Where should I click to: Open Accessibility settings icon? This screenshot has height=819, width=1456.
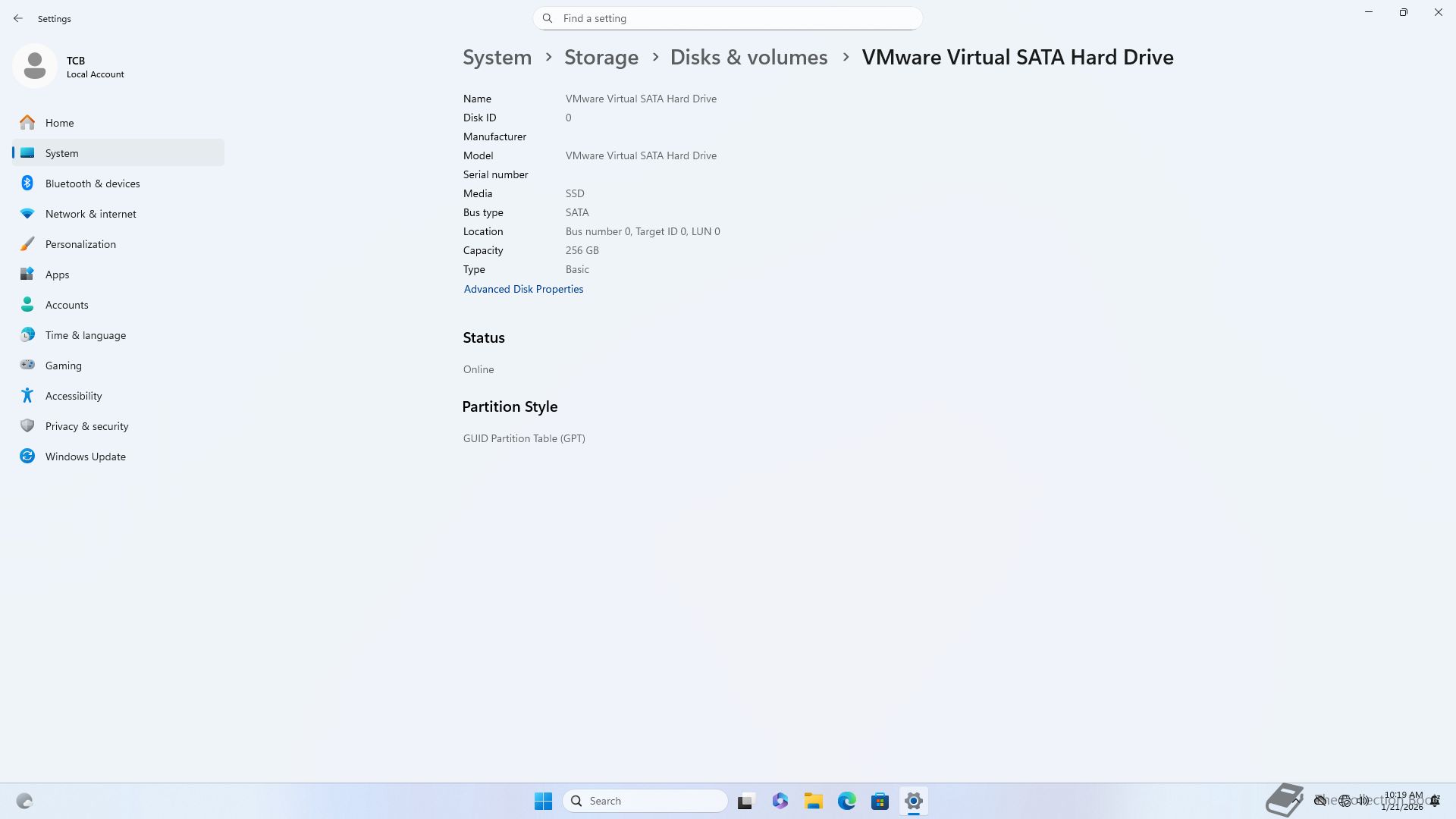point(27,396)
